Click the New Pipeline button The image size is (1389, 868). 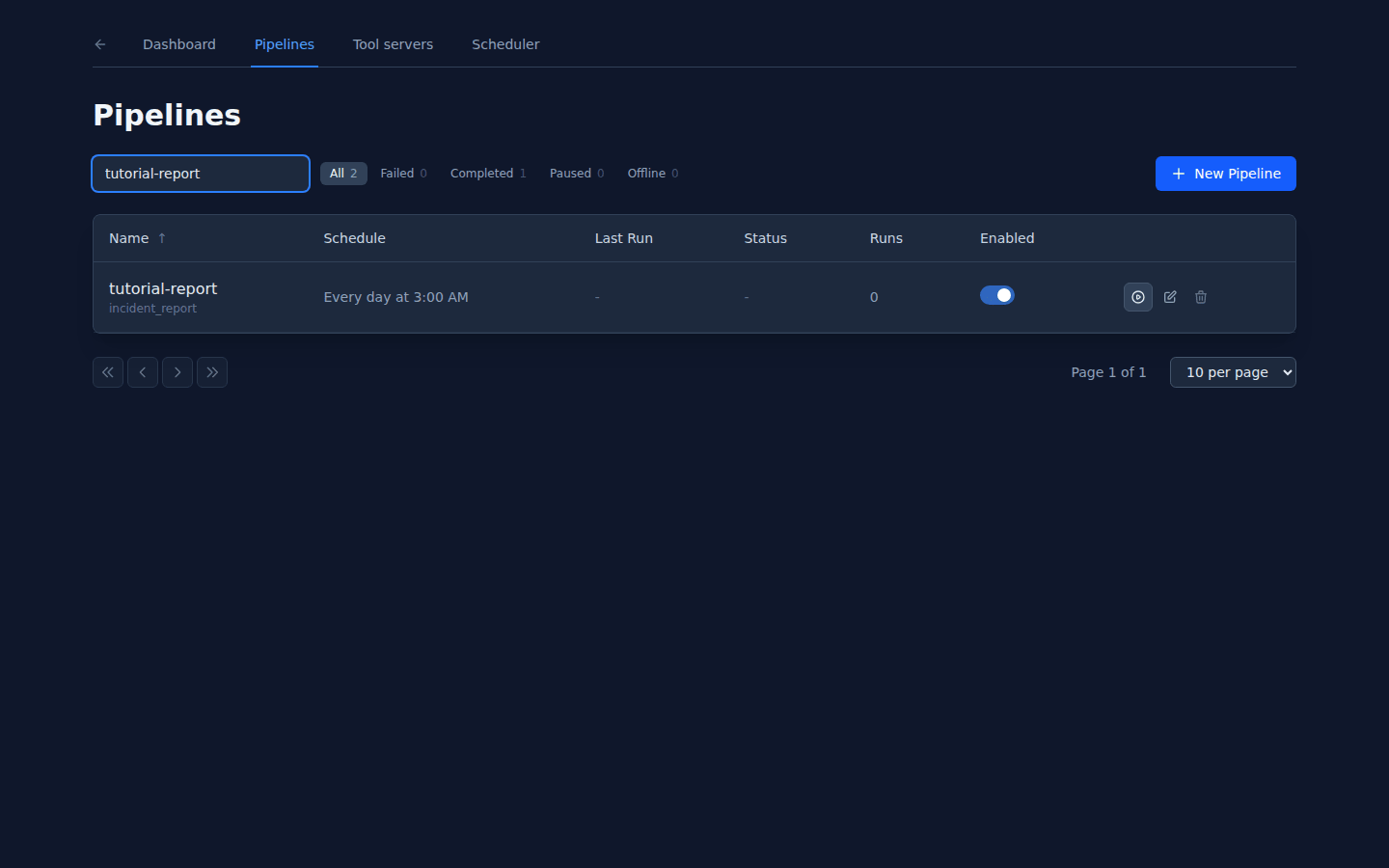pyautogui.click(x=1226, y=174)
